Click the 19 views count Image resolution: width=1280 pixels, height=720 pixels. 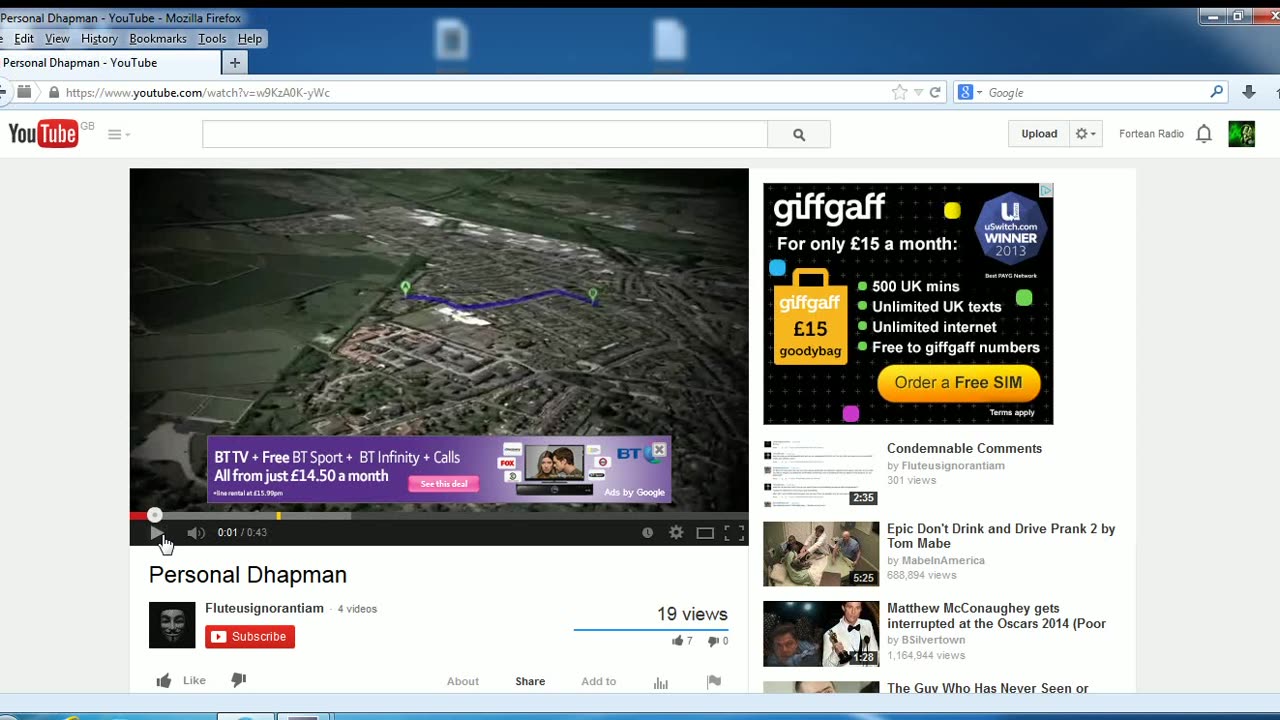point(692,614)
